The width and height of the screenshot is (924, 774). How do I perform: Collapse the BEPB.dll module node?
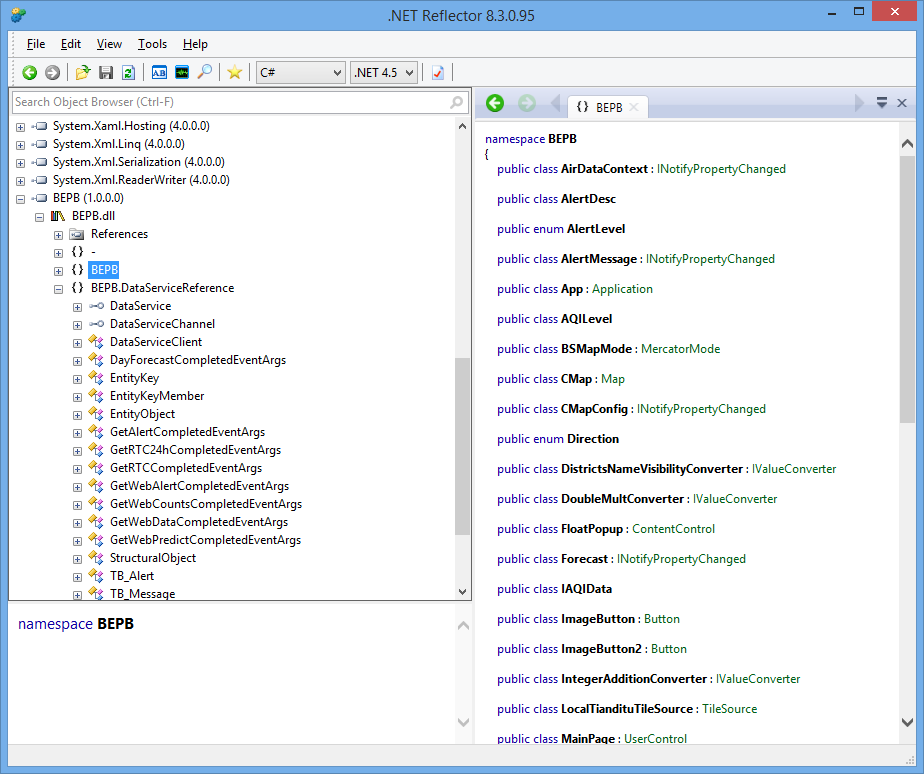tap(39, 217)
